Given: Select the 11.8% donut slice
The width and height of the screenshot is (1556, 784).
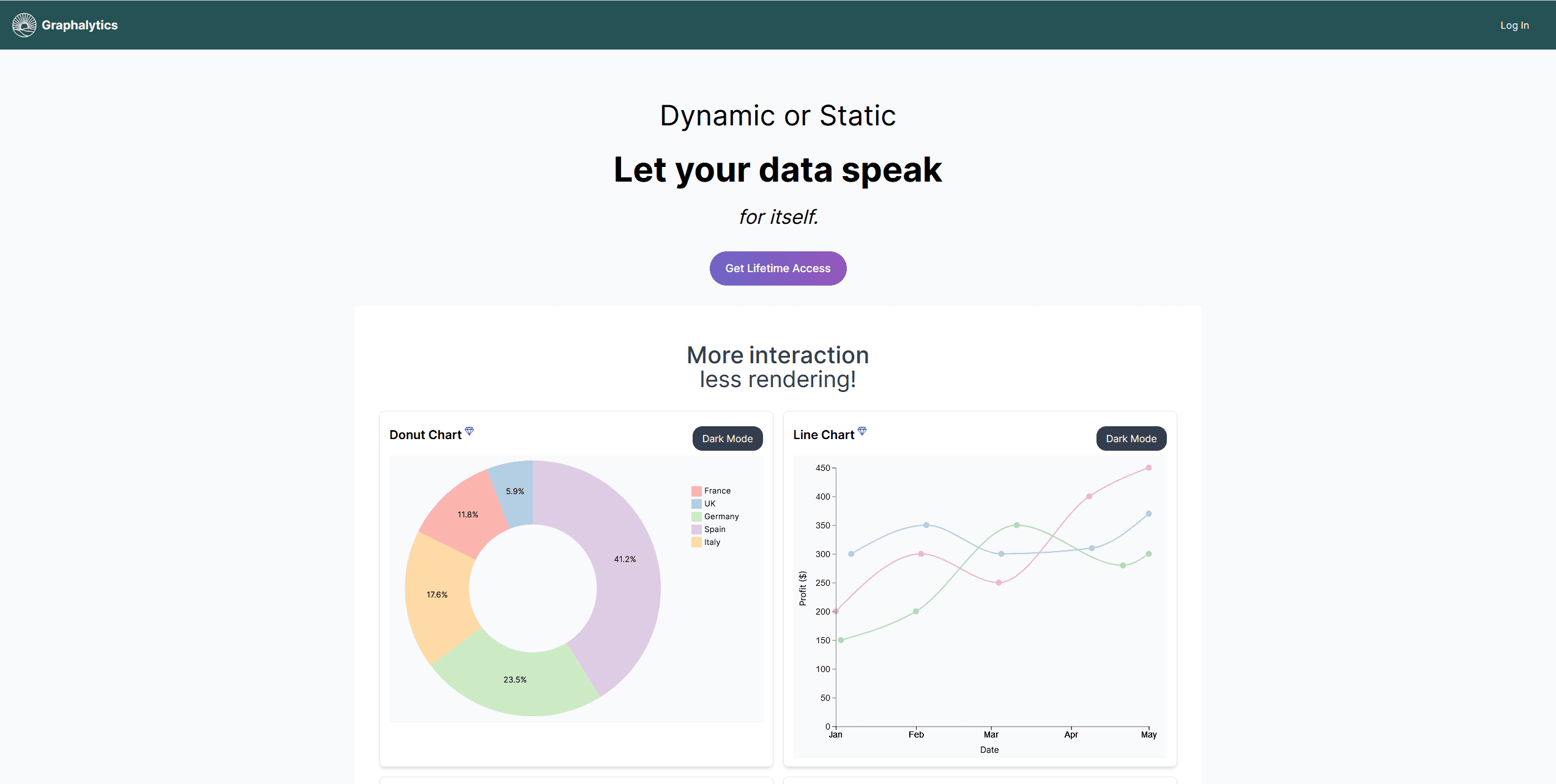Looking at the screenshot, I should pyautogui.click(x=468, y=514).
